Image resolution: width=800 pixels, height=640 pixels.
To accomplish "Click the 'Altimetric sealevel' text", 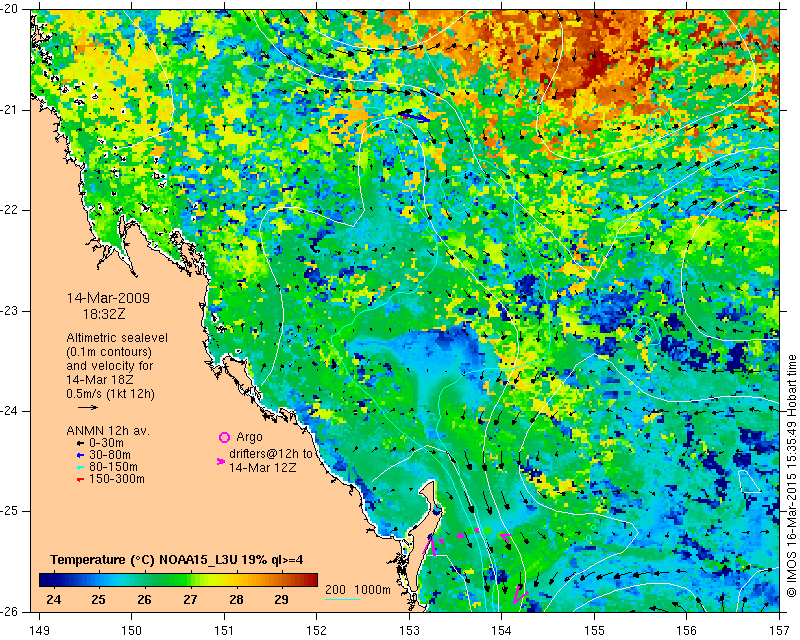I will [x=117, y=338].
